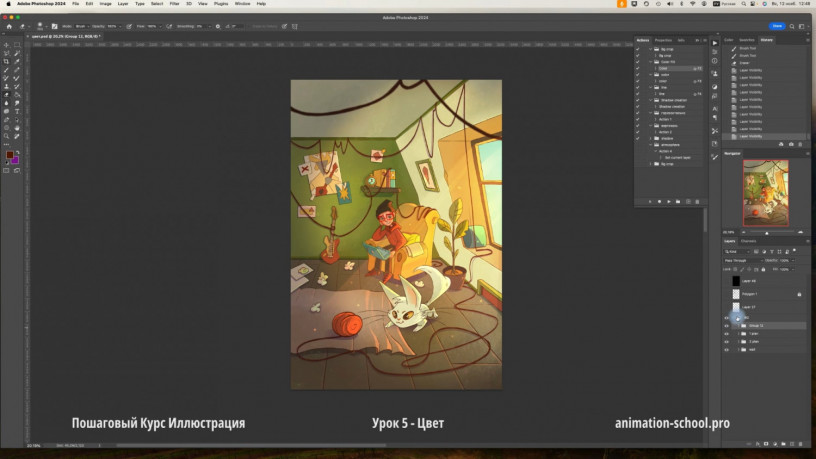
Task: Click the blue Share button
Action: 777,26
